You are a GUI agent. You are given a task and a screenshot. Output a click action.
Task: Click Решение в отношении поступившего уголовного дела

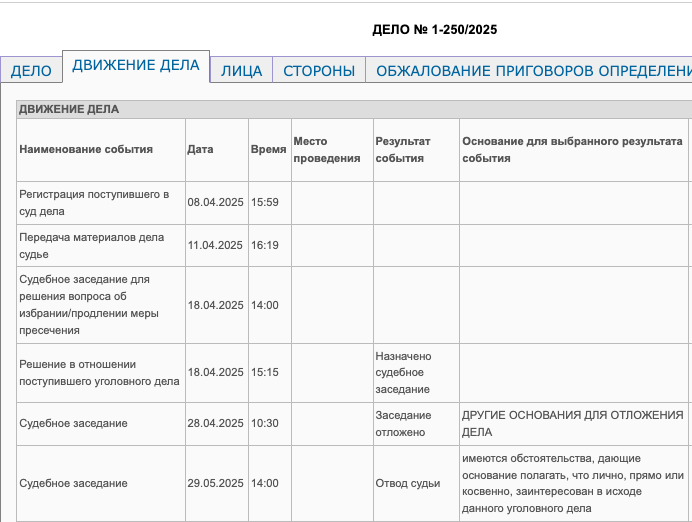[x=99, y=373]
